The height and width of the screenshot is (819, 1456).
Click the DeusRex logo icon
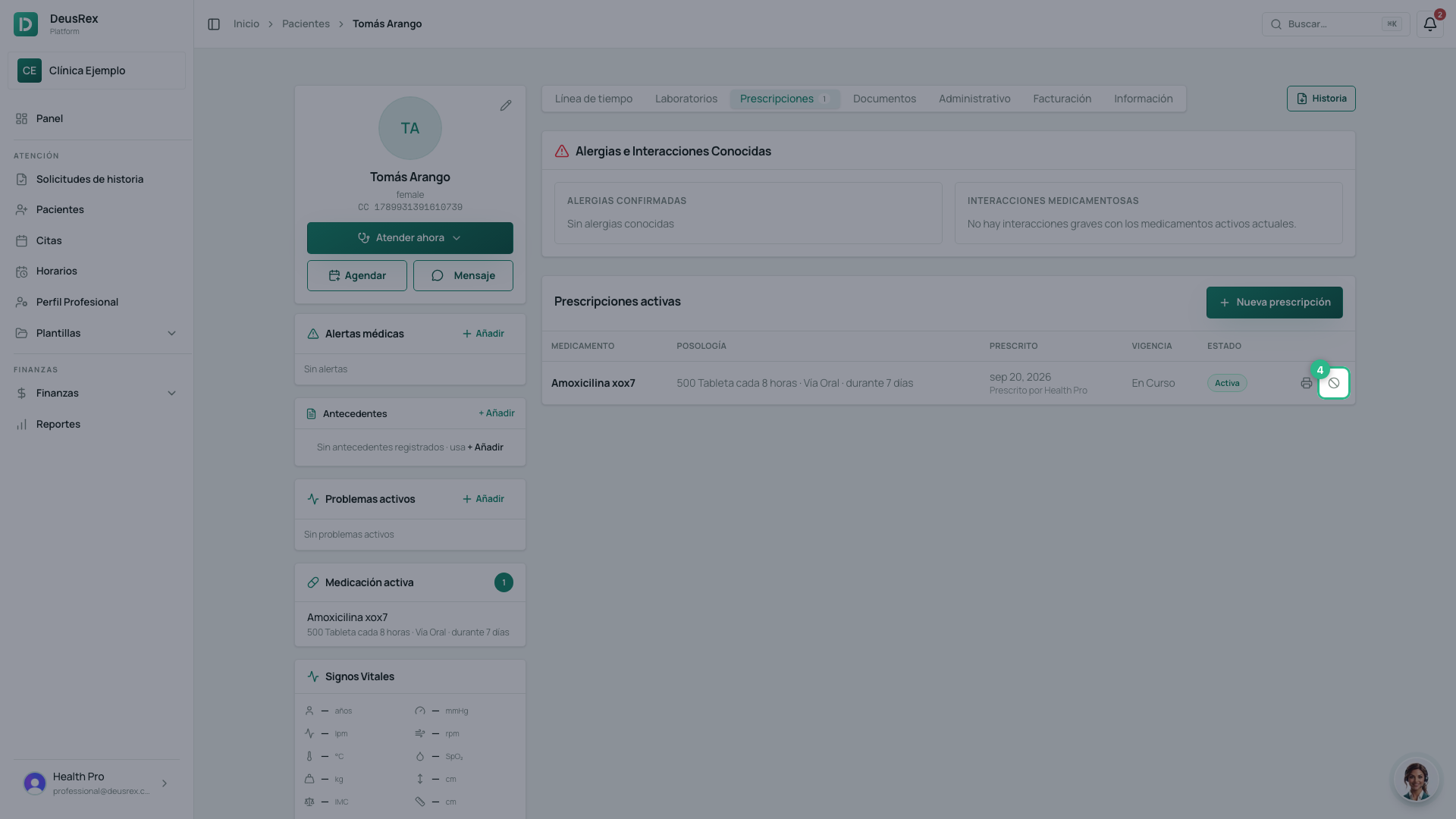(x=26, y=24)
